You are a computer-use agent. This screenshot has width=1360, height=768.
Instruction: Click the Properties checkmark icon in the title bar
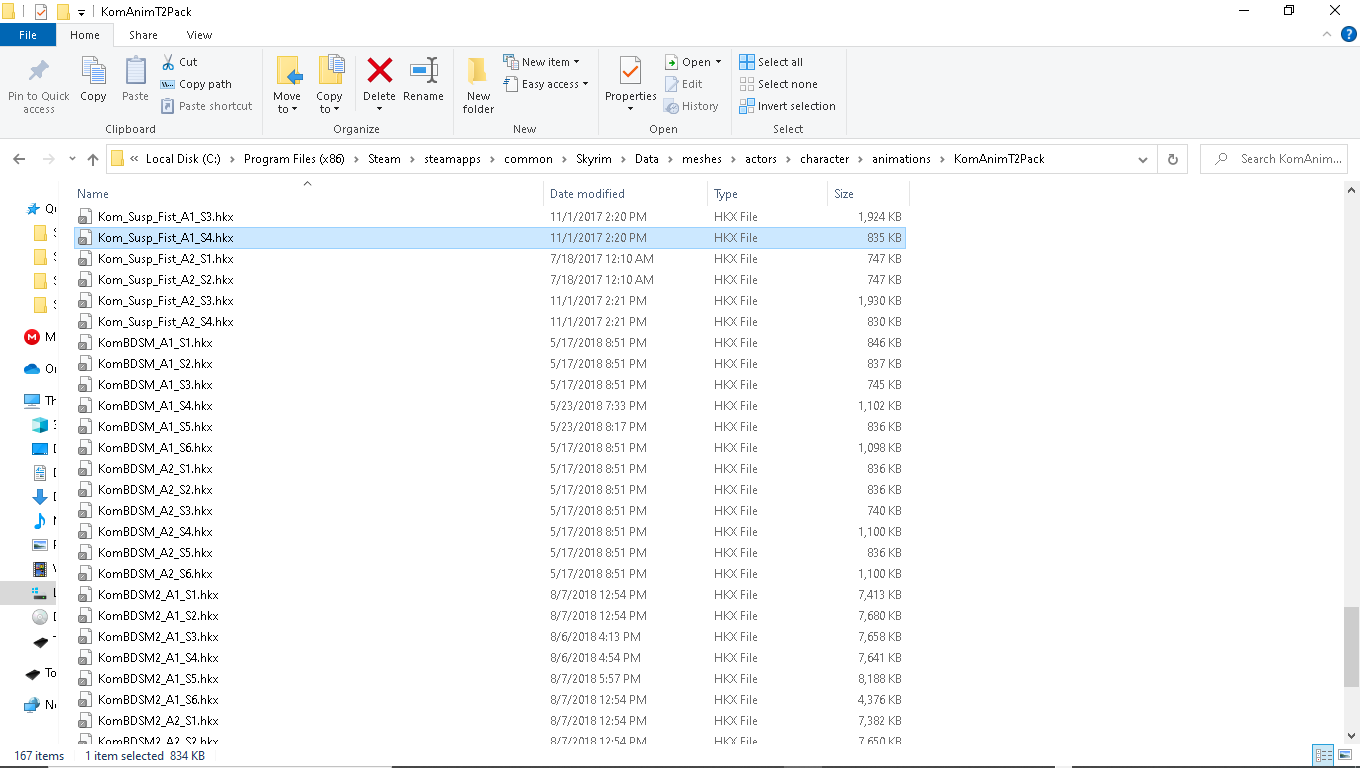pyautogui.click(x=41, y=11)
